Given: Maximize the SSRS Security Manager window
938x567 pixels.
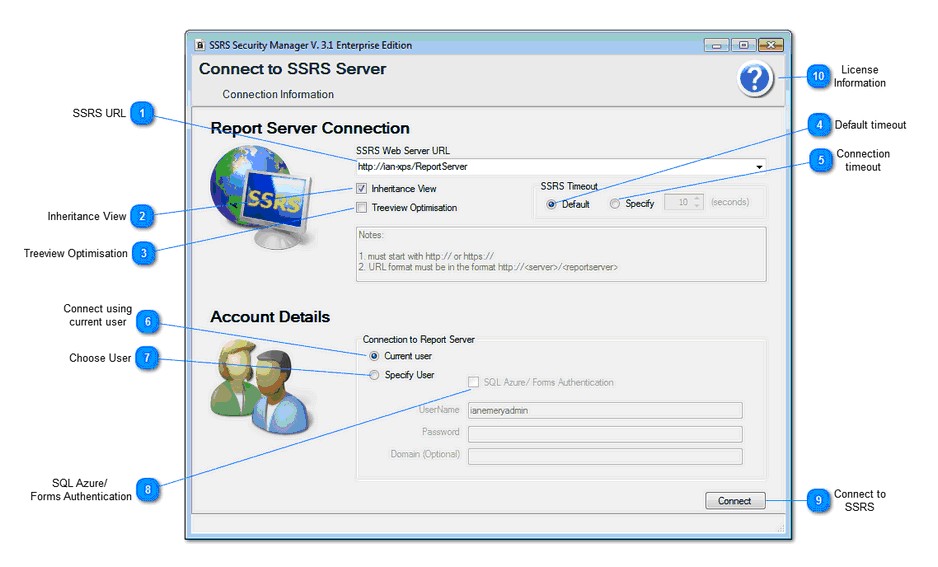Looking at the screenshot, I should click(x=743, y=45).
